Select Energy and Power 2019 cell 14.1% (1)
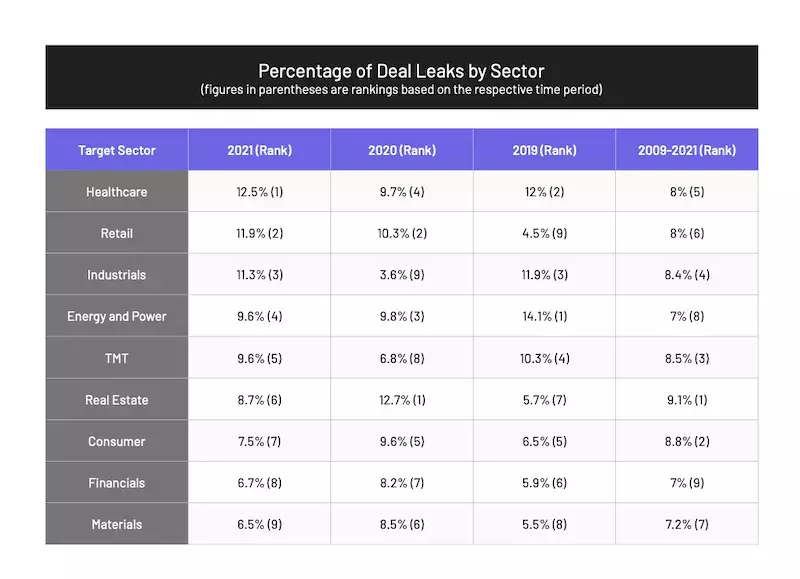Image resolution: width=800 pixels, height=579 pixels. [x=544, y=316]
